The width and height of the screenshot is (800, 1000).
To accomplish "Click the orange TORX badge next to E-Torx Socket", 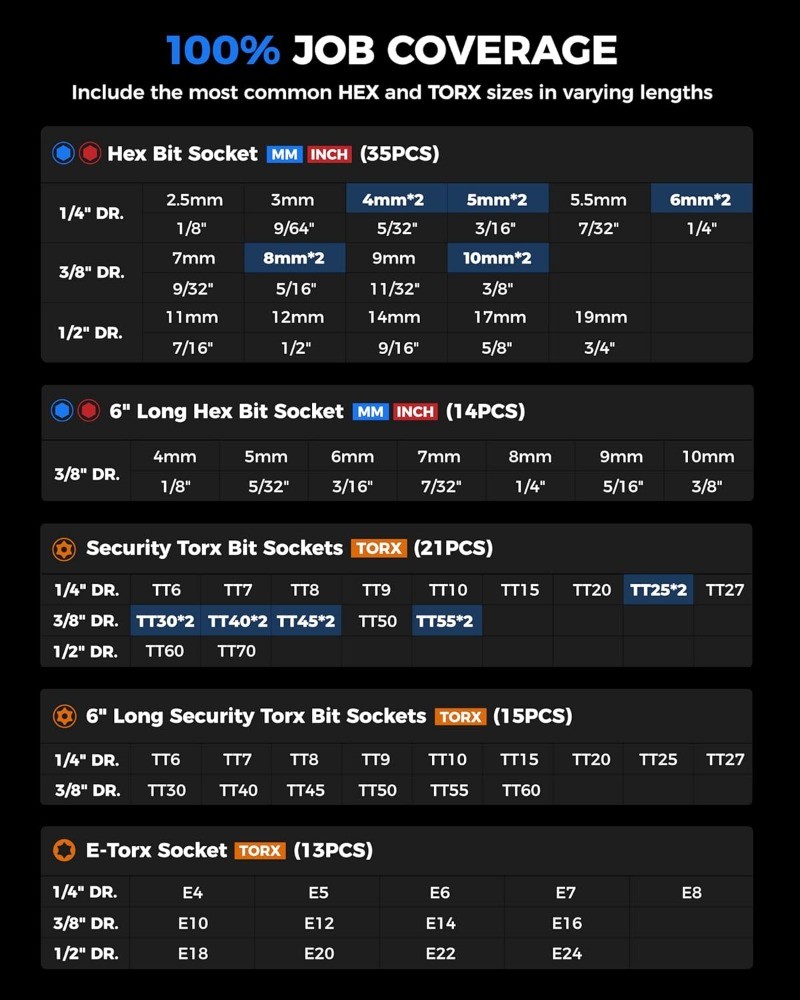I will point(260,851).
